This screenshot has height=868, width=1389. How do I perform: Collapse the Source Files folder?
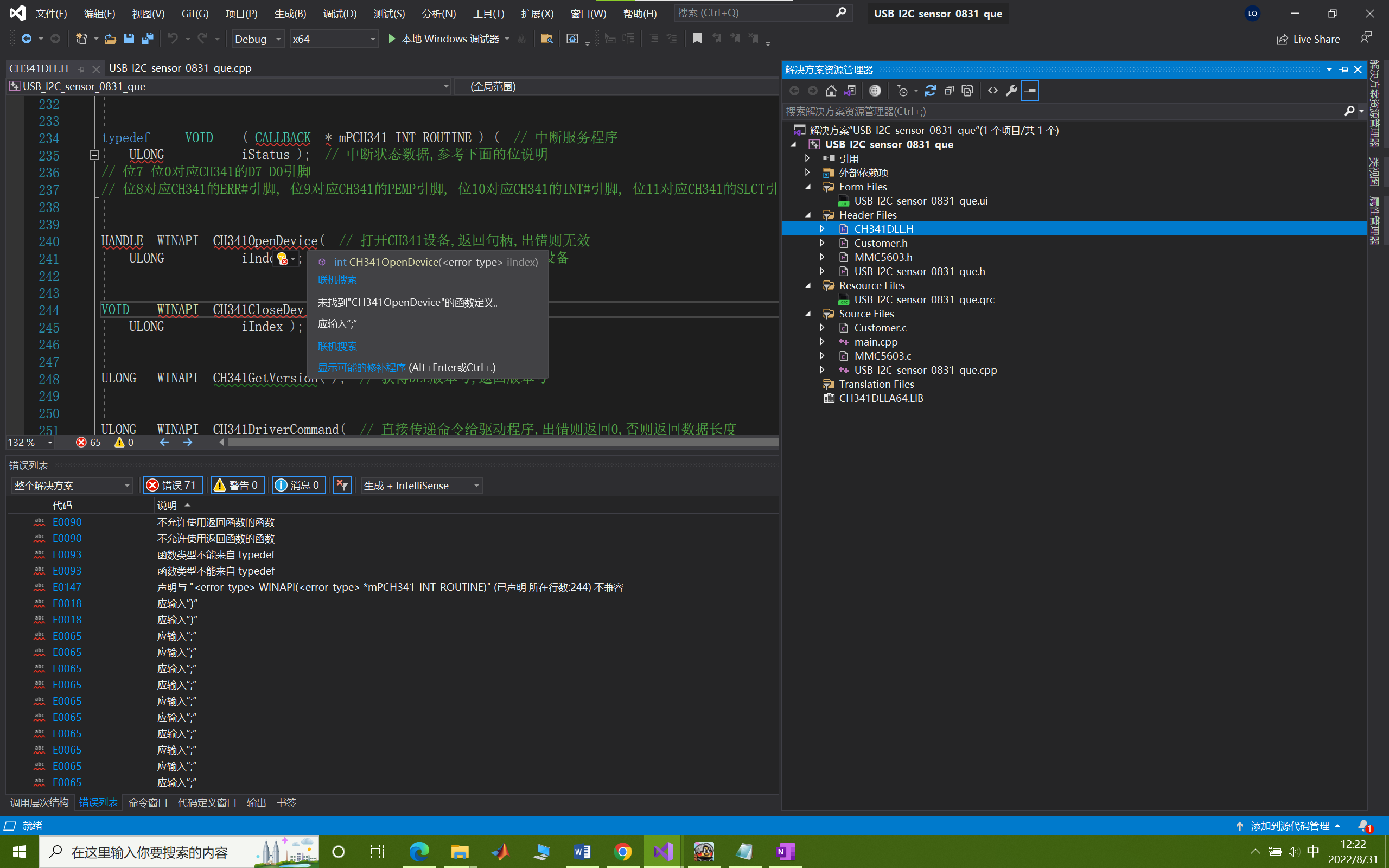click(x=808, y=314)
